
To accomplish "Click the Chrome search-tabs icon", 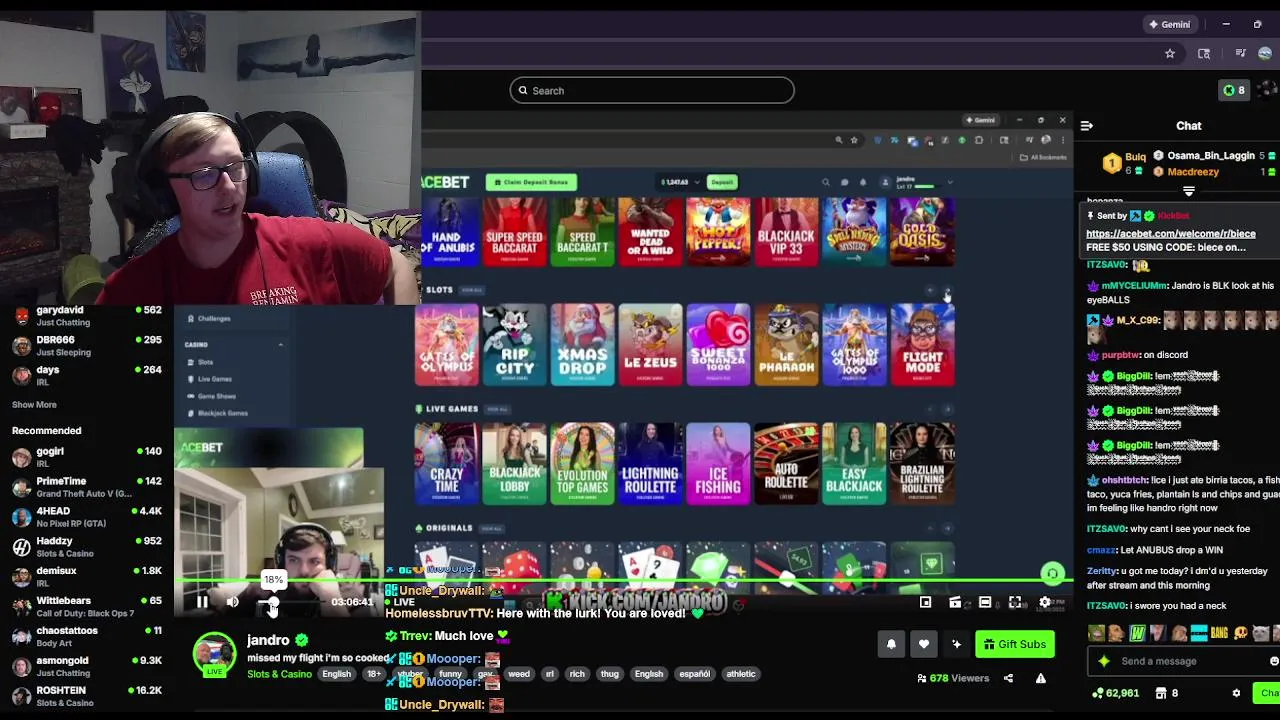I will [x=1204, y=54].
